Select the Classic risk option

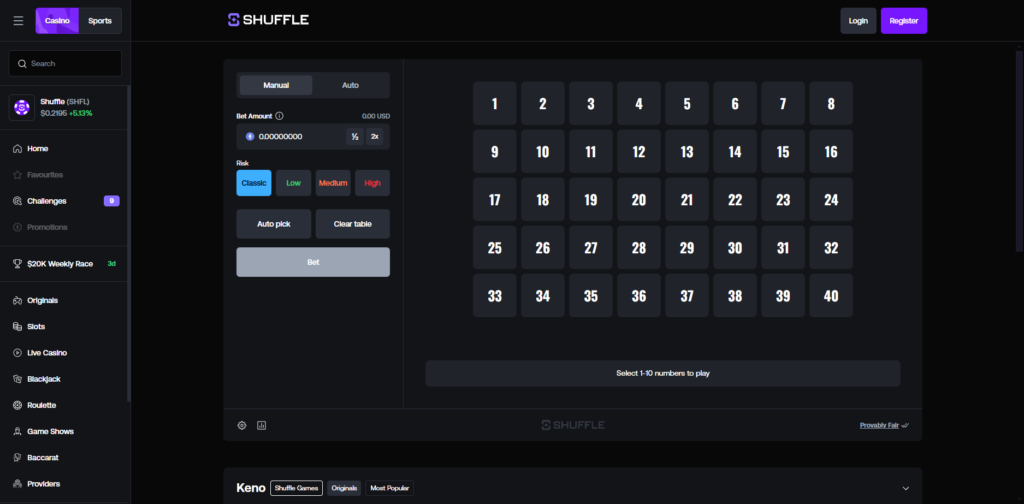pos(253,183)
